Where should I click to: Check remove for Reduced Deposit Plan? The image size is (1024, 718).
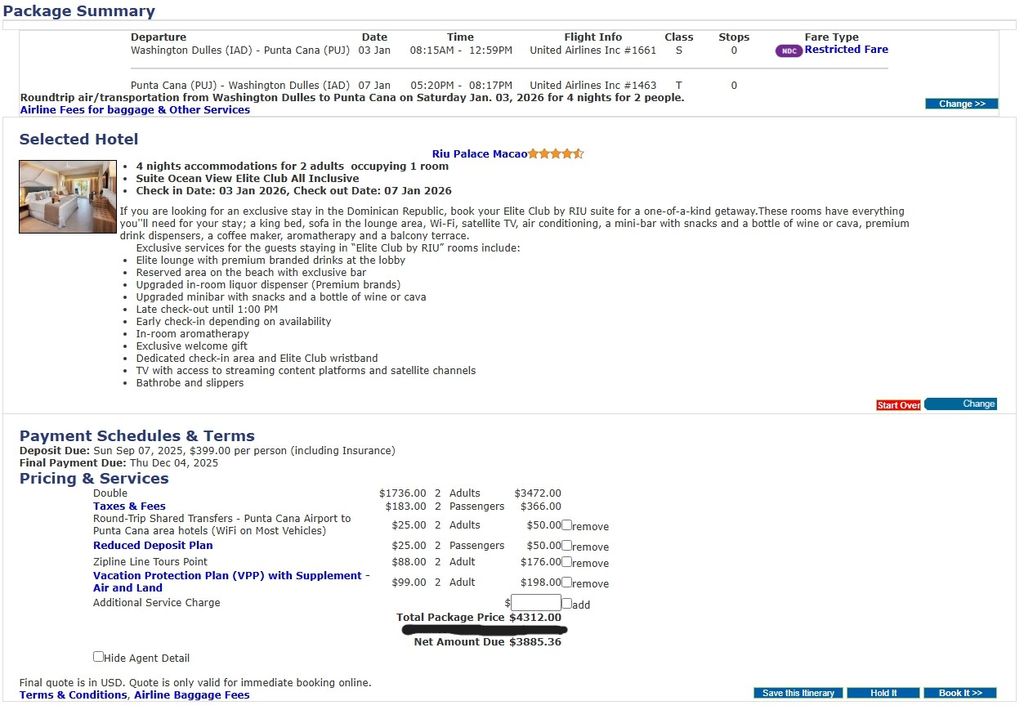[x=567, y=546]
